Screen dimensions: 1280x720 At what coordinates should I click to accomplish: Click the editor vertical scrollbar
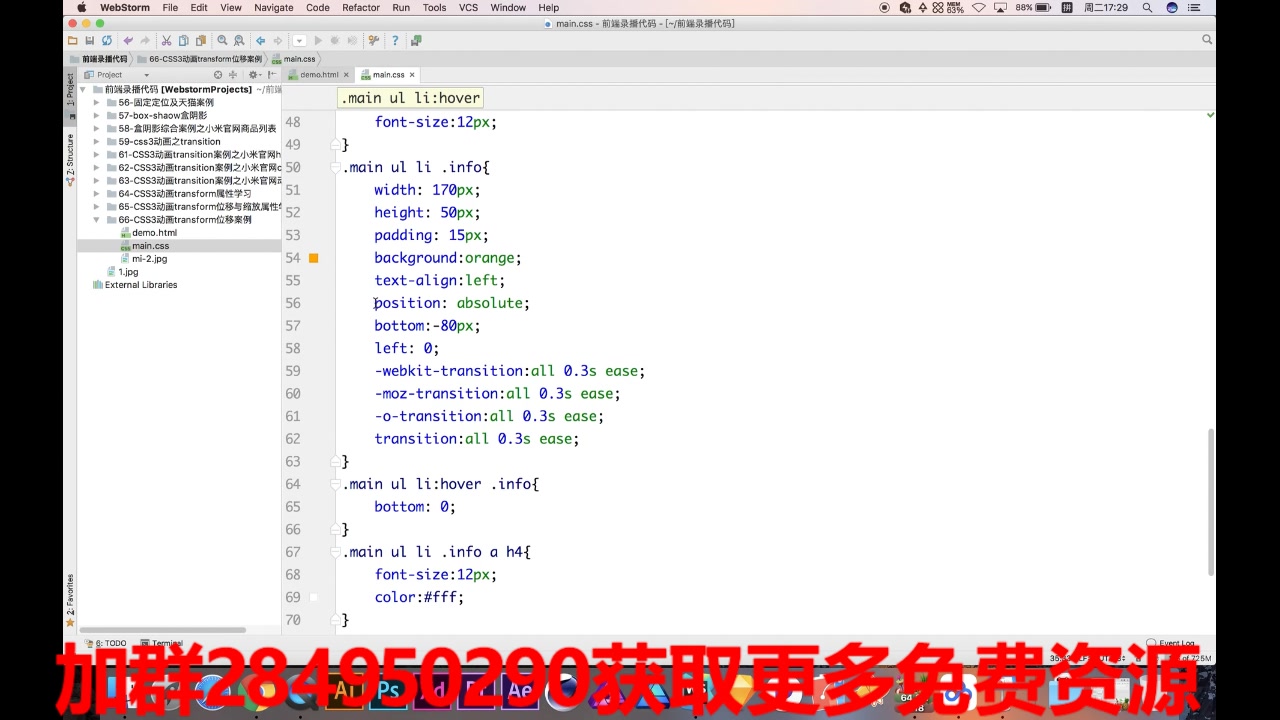[x=1210, y=502]
